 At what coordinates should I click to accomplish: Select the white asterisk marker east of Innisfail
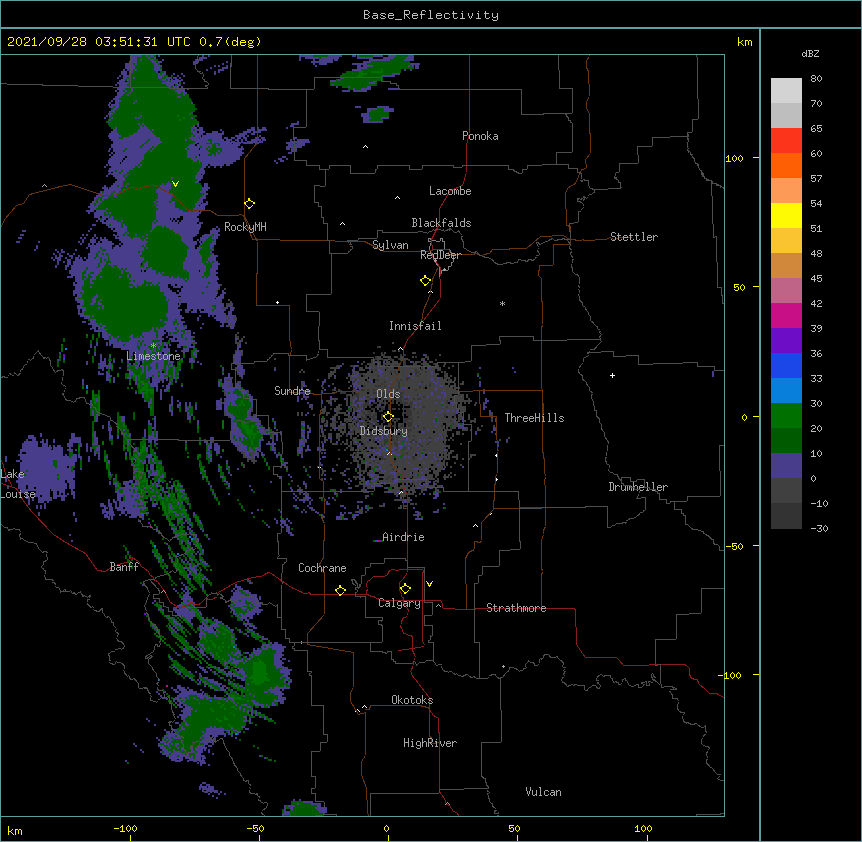pos(502,303)
